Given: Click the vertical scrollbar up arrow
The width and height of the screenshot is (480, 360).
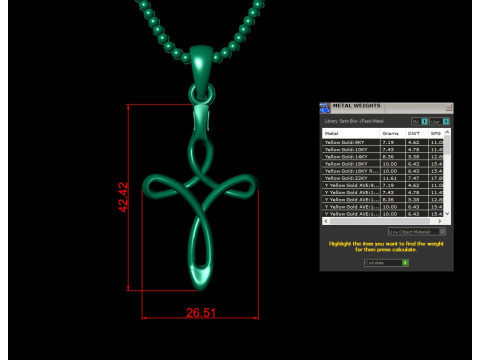Looking at the screenshot, I should (447, 132).
